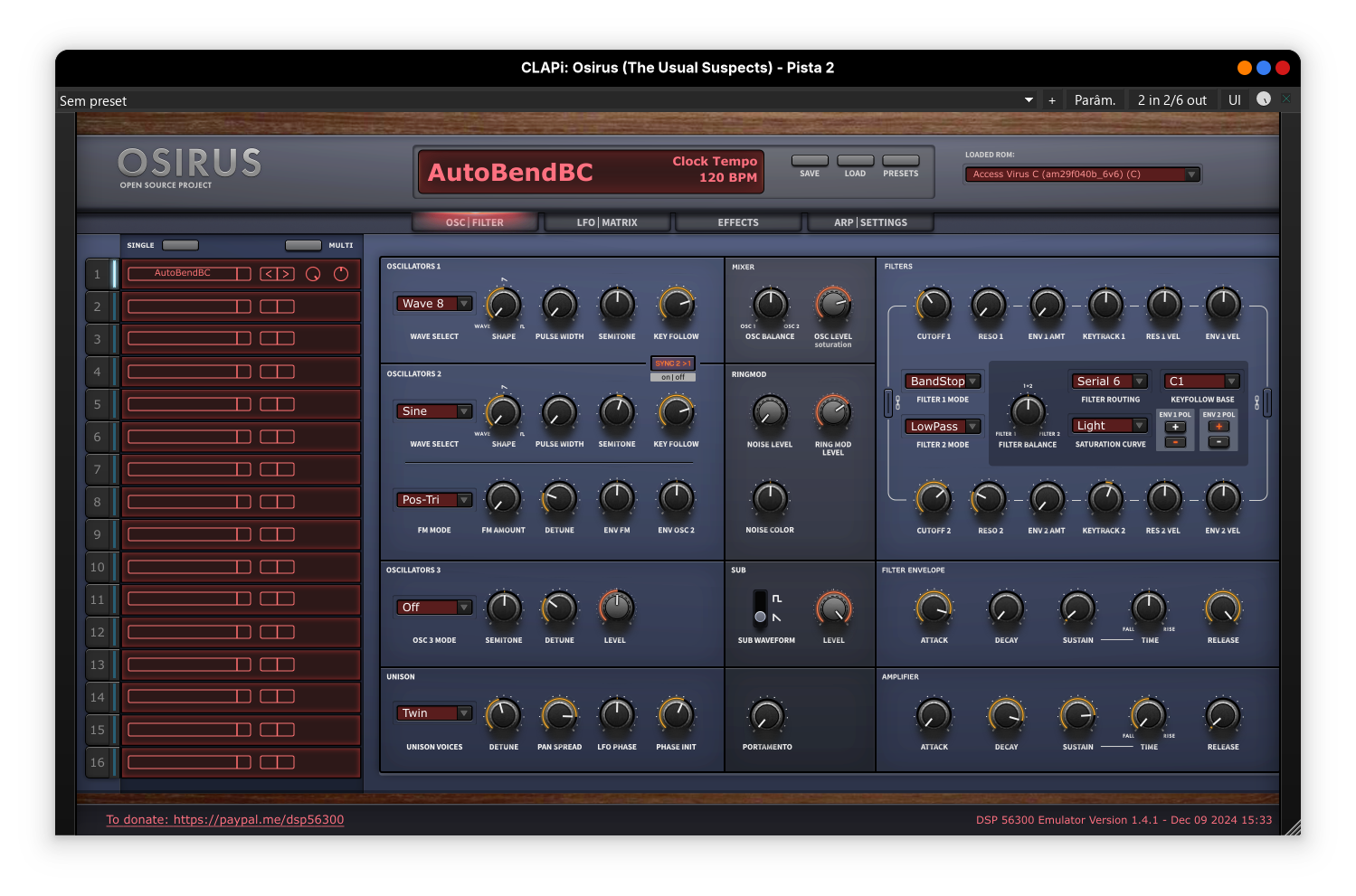
Task: Expand the Oscillator 1 Wave 8 selector
Action: coord(434,304)
